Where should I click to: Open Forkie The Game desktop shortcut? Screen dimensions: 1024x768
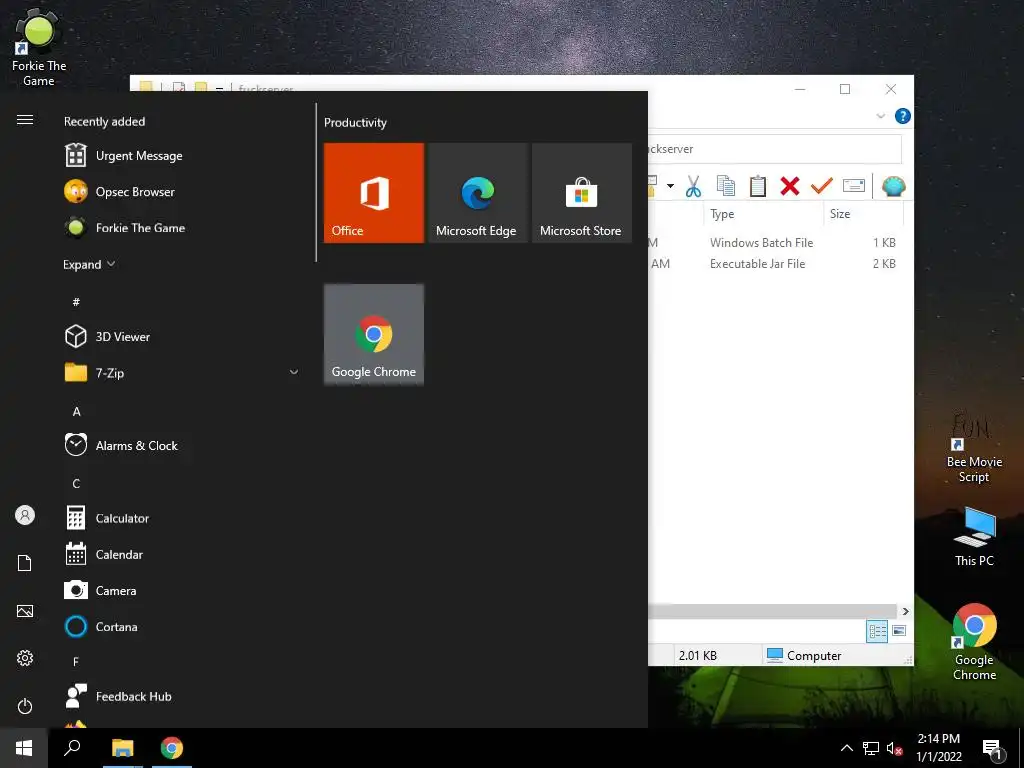tap(39, 48)
